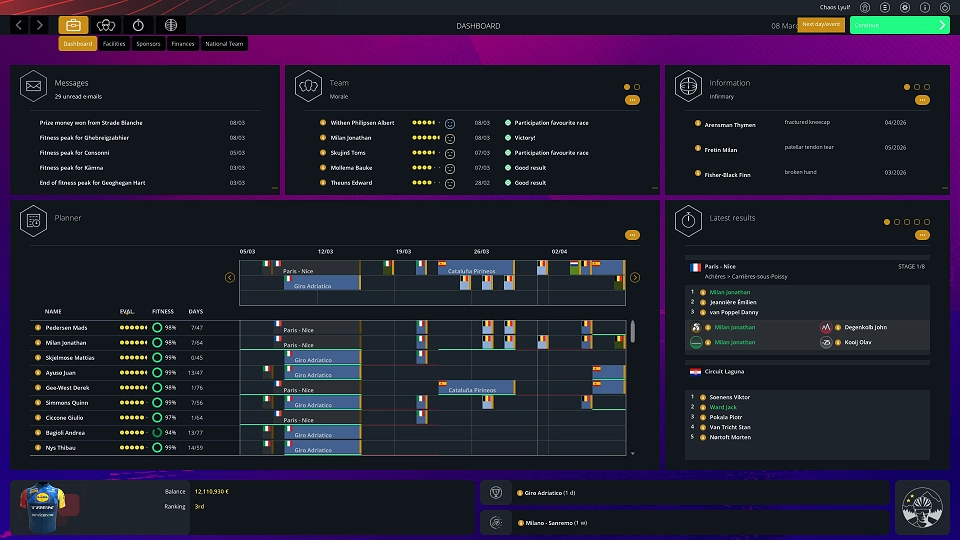Click the next race trophy icon beside Giro Adriatico
This screenshot has height=540, width=960.
point(496,493)
